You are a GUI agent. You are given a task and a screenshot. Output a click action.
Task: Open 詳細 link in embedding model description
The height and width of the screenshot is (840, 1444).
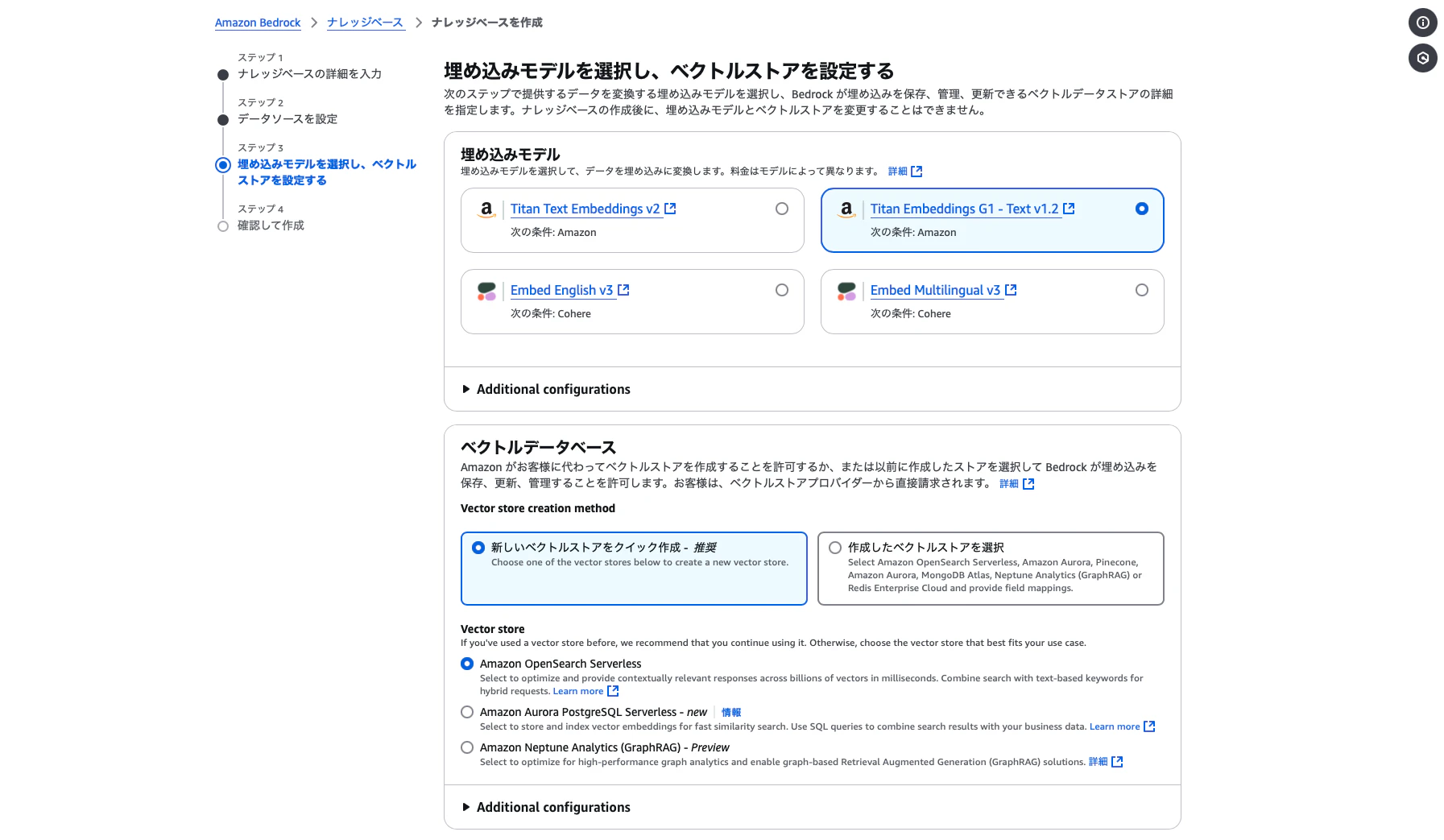[x=897, y=172]
